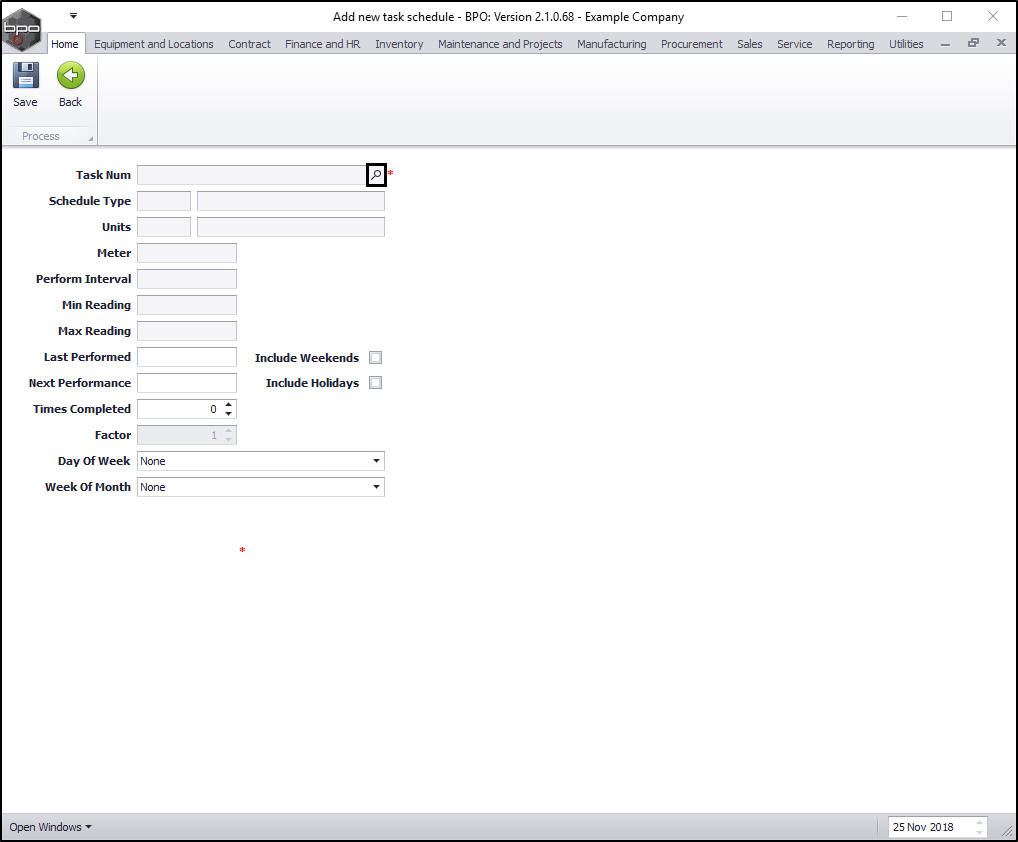Image resolution: width=1018 pixels, height=842 pixels.
Task: Click the Units code field
Action: [164, 227]
